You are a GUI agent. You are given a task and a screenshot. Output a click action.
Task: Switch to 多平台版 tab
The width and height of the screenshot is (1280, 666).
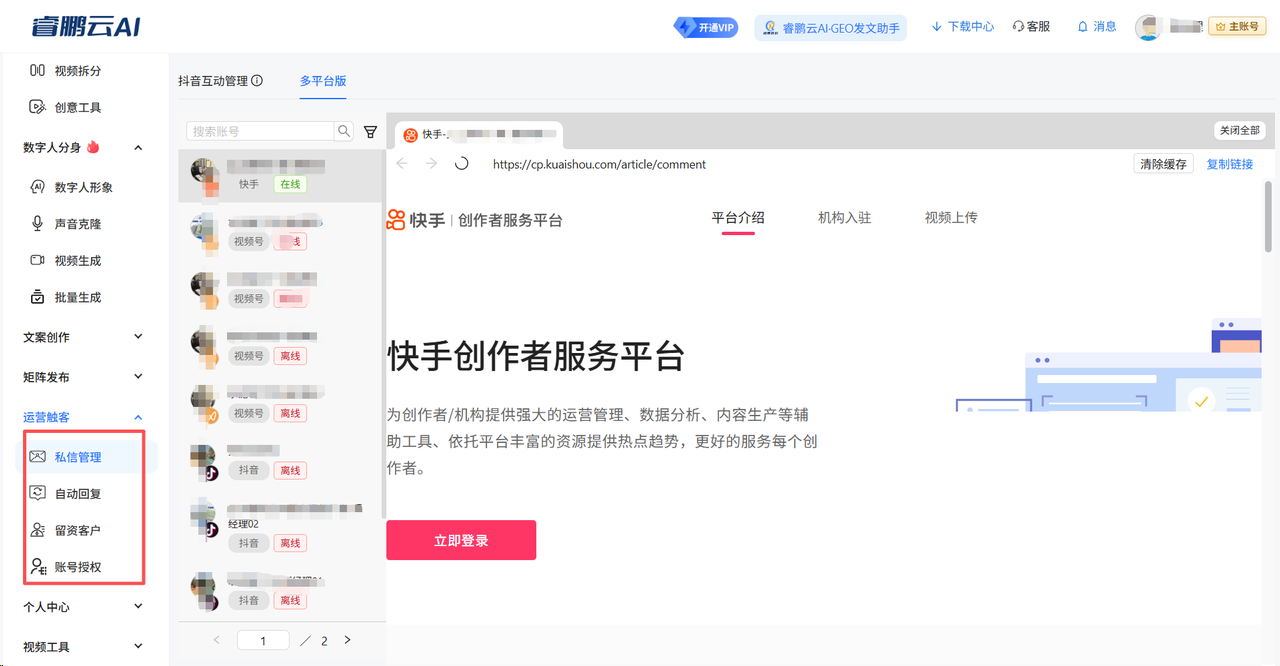coord(323,81)
